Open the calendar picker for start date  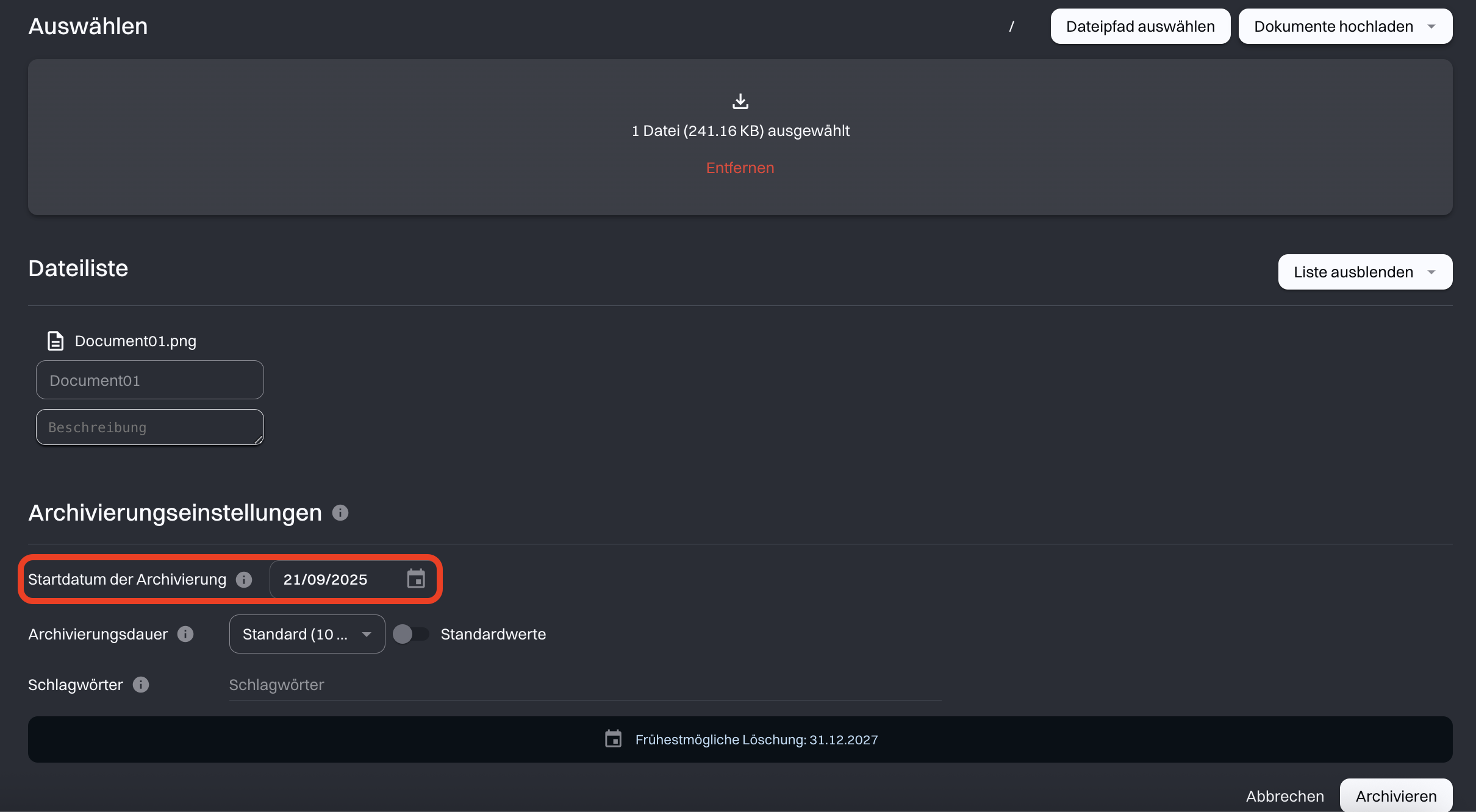click(416, 579)
